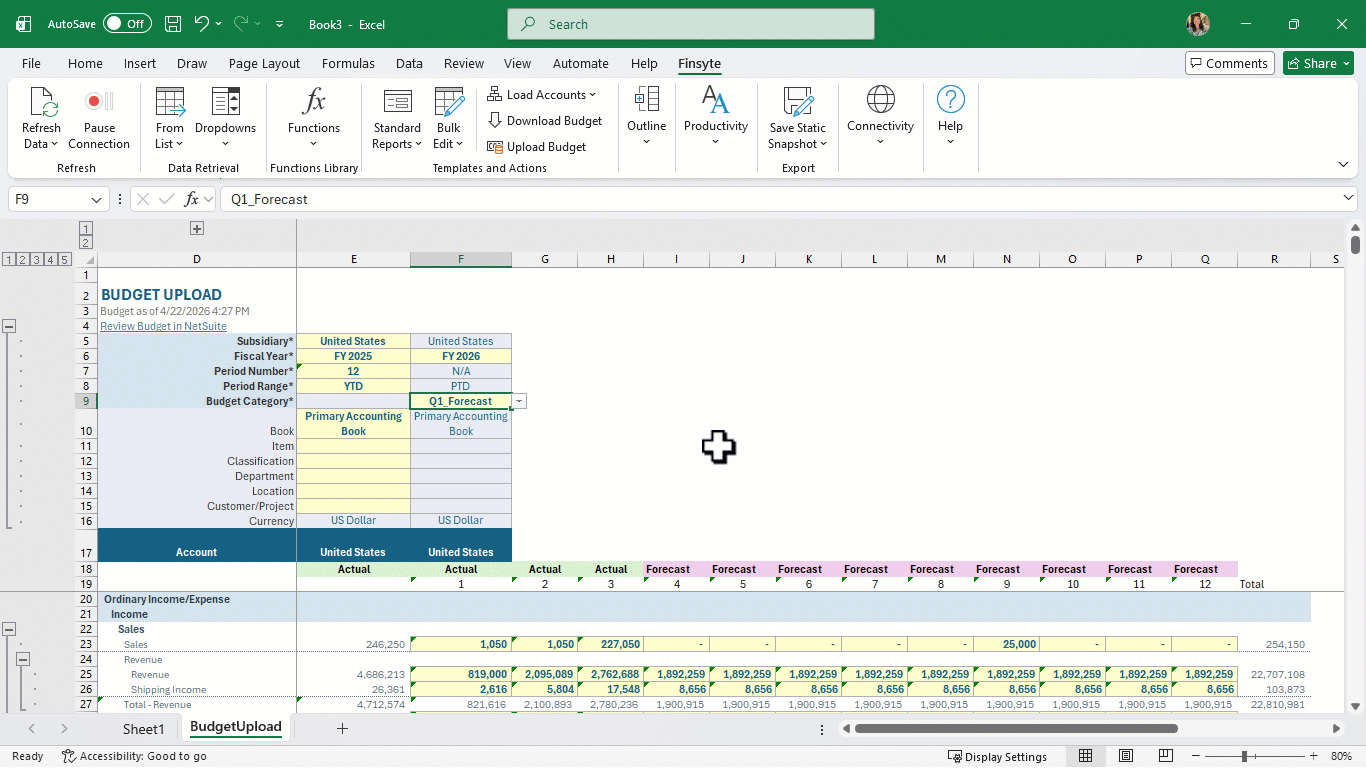This screenshot has width=1366, height=768.
Task: Open the Name Box dropdown arrow
Action: [x=97, y=199]
